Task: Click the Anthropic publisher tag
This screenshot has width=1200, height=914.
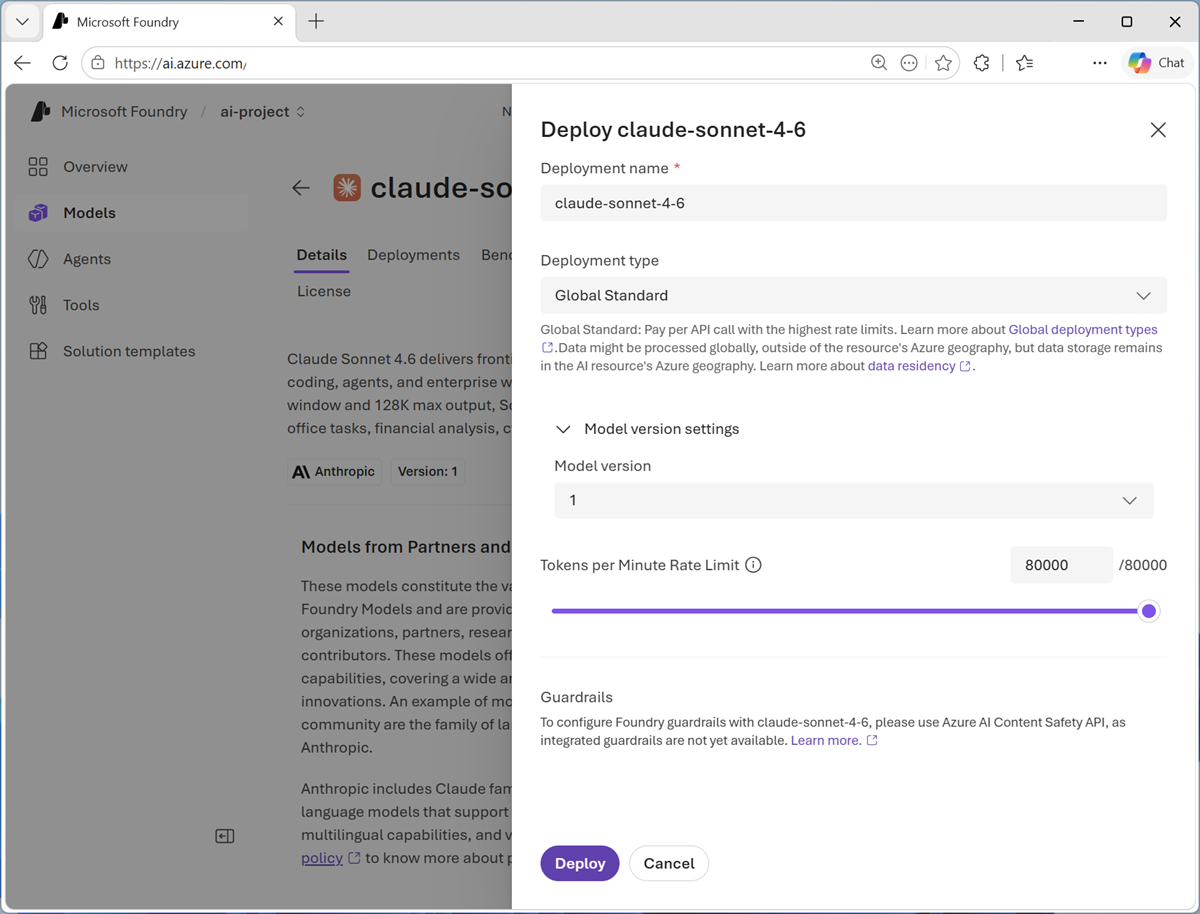Action: click(x=334, y=472)
